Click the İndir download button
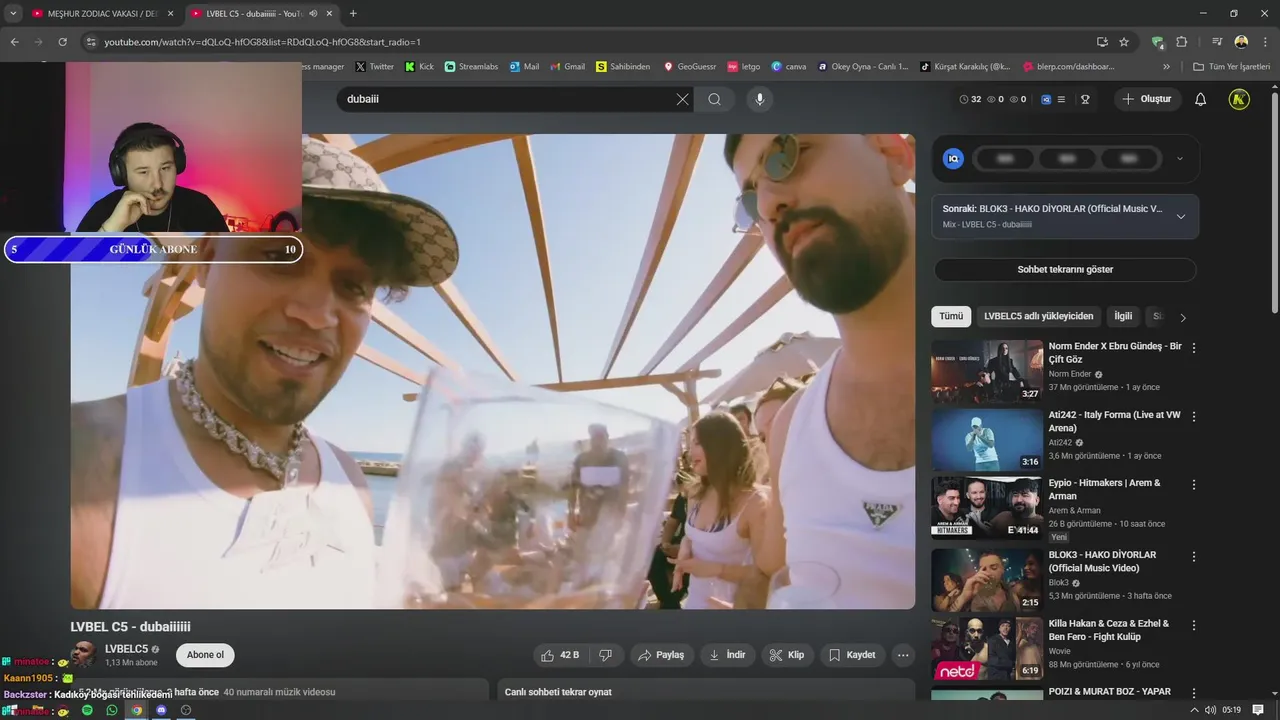This screenshot has height=720, width=1280. 727,655
